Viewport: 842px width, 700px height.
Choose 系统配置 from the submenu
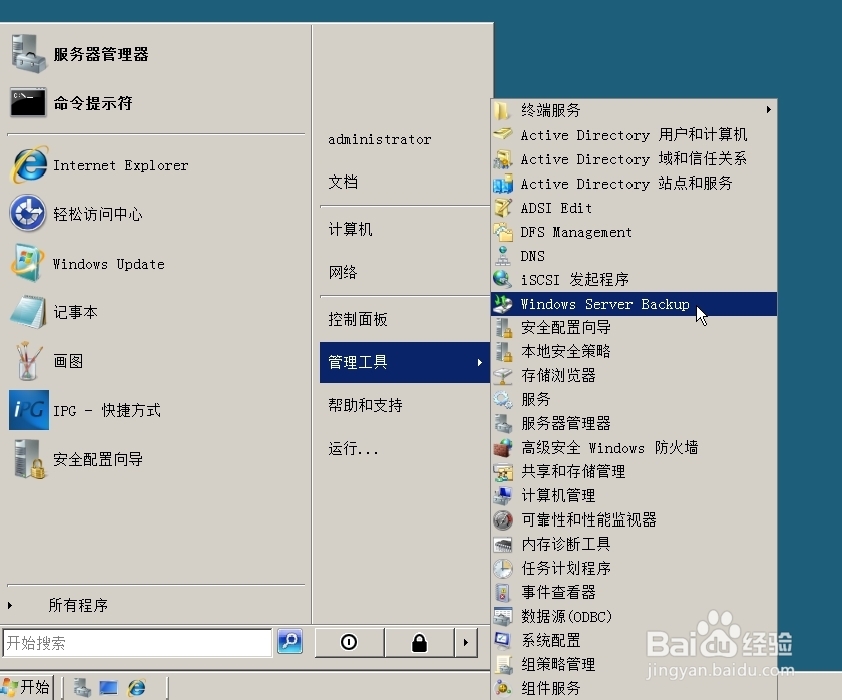point(634,640)
